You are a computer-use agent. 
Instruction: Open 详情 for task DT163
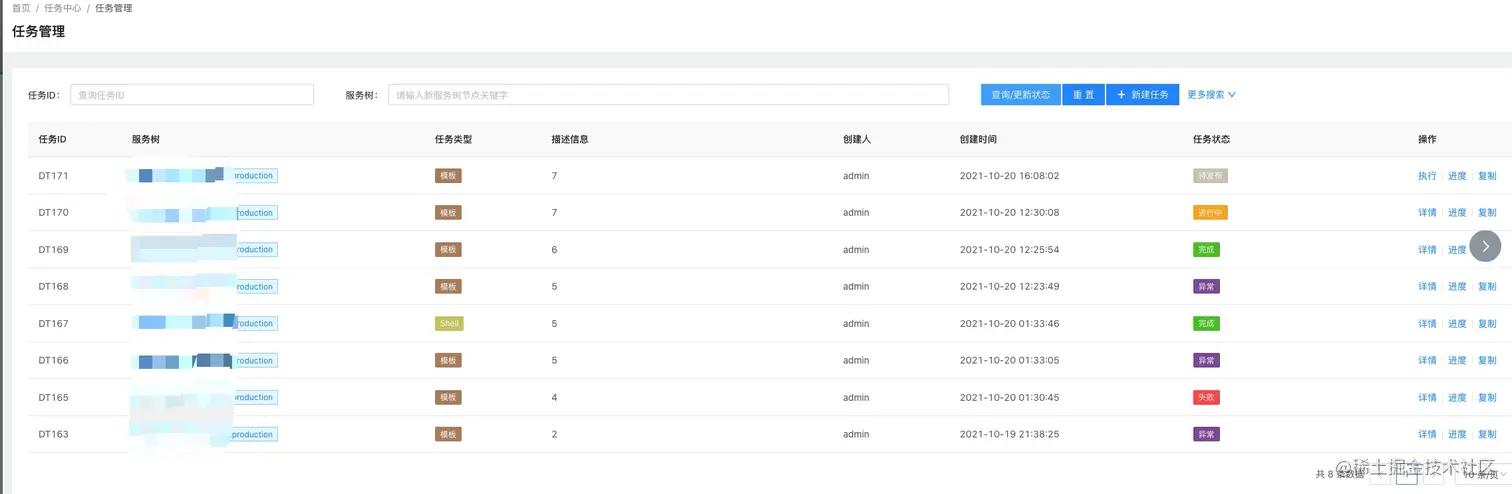coord(1427,435)
